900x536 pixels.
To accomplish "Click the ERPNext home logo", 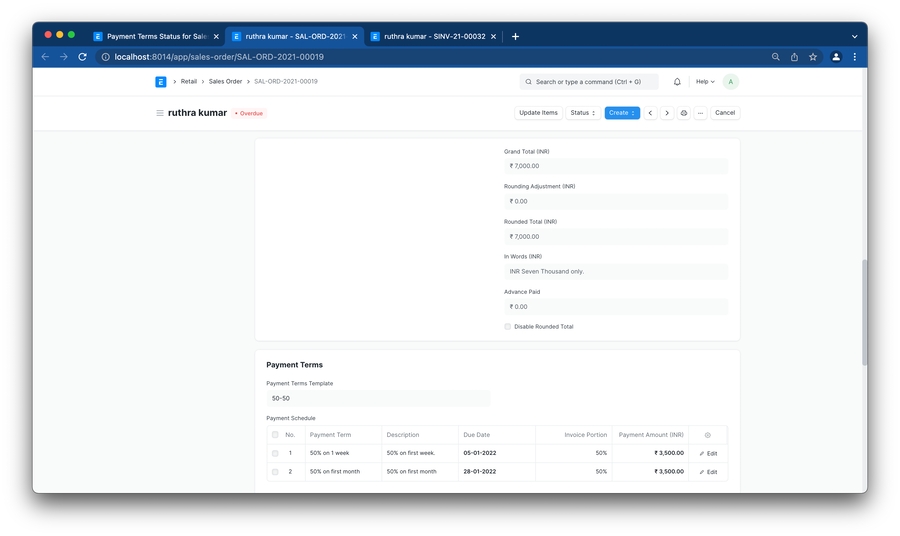I will [x=161, y=82].
